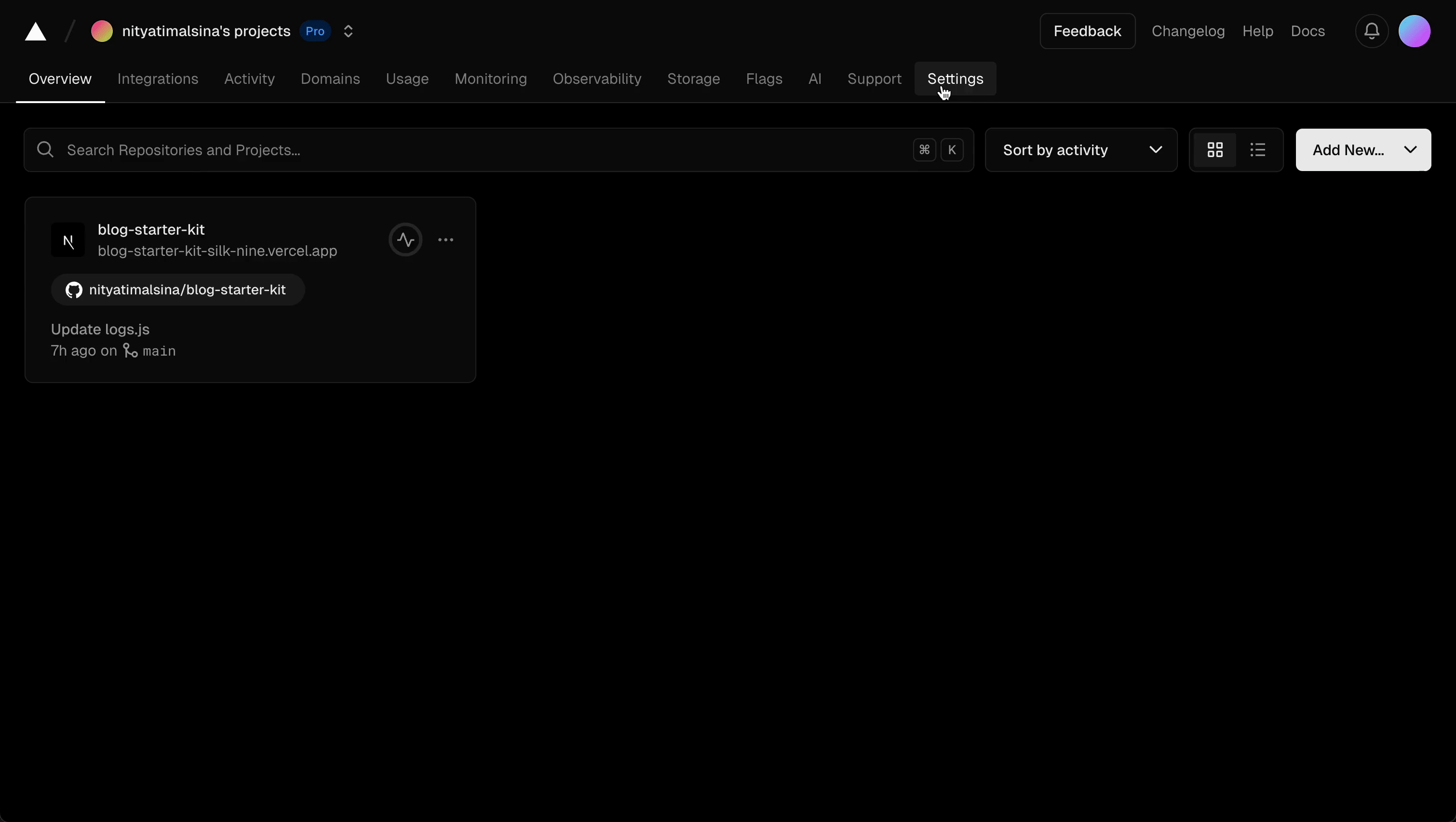Switch projects to grid view
Screen dimensions: 1456x822
tap(1214, 149)
